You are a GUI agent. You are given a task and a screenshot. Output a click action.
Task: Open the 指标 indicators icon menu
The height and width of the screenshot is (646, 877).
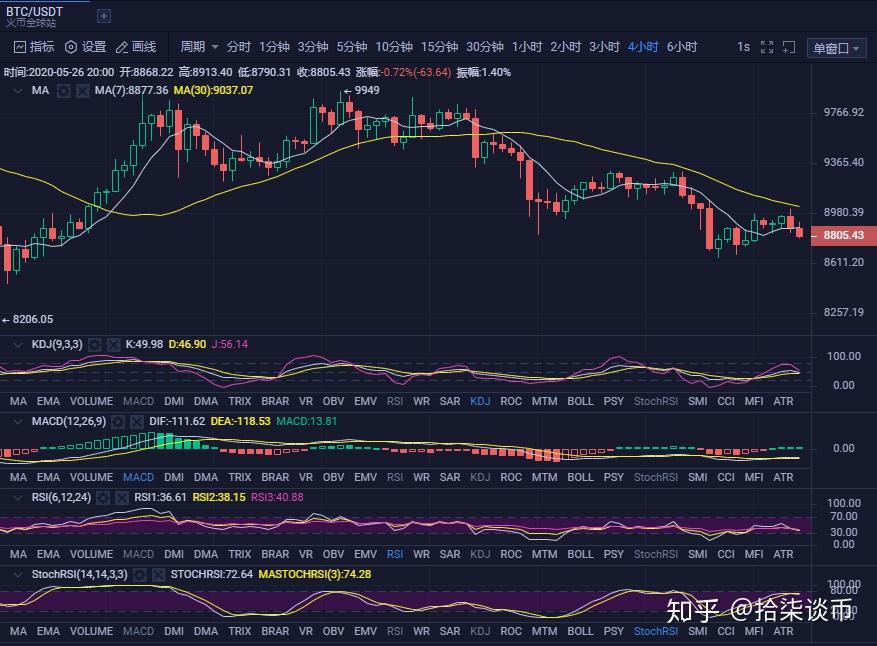[20, 47]
